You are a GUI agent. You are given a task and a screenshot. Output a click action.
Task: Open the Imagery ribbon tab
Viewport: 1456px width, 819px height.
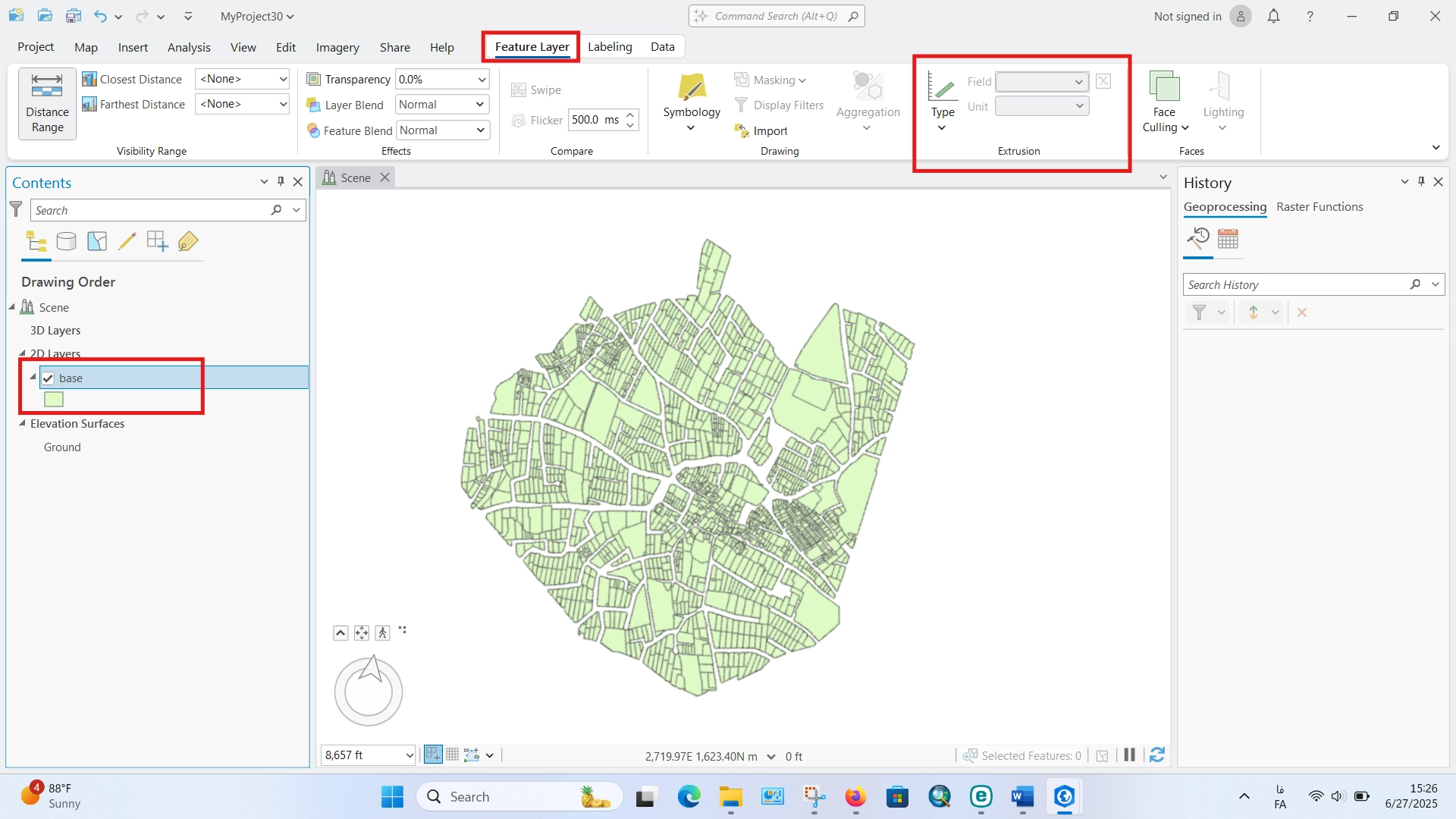tap(337, 47)
